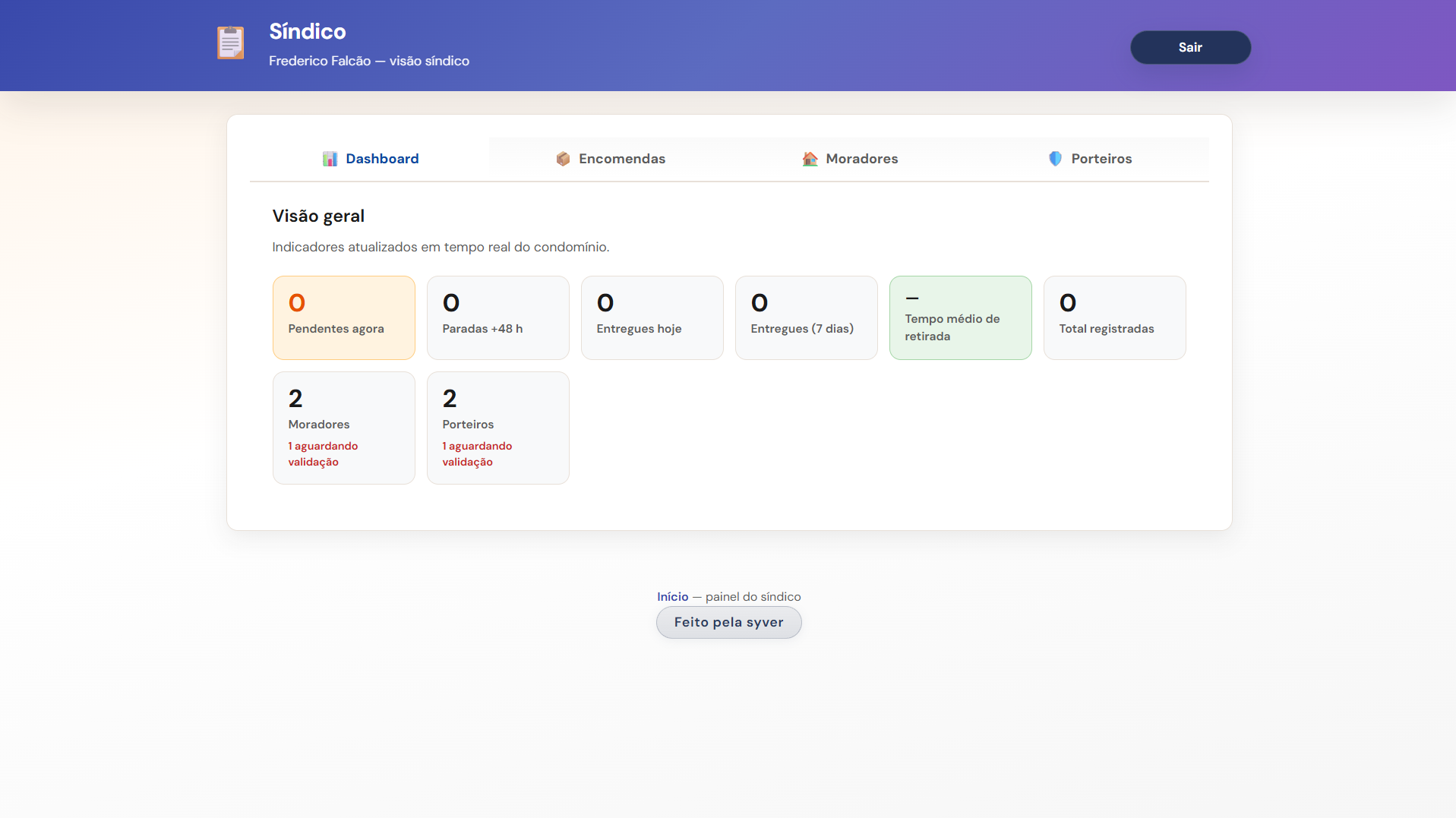Screen dimensions: 1456x818
Task: Select the Paradas +48 h card
Action: point(498,317)
